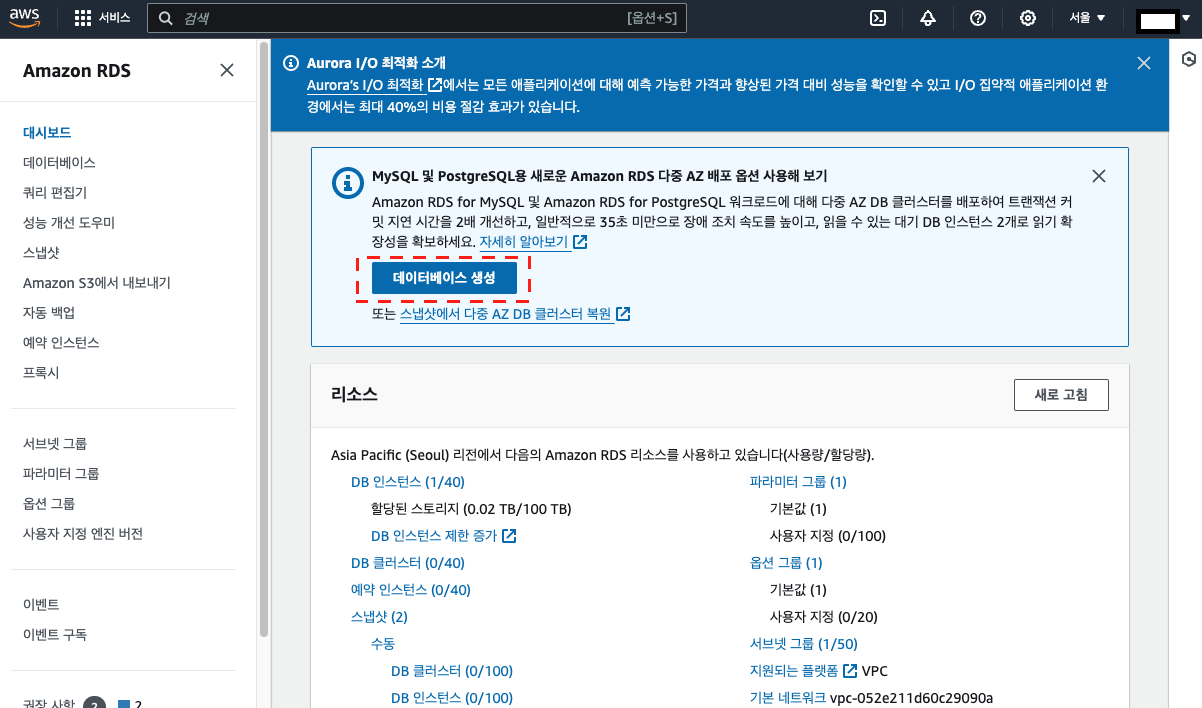Open 예약 인스턴스 in the sidebar
Viewport: 1202px width, 708px height.
[61, 342]
